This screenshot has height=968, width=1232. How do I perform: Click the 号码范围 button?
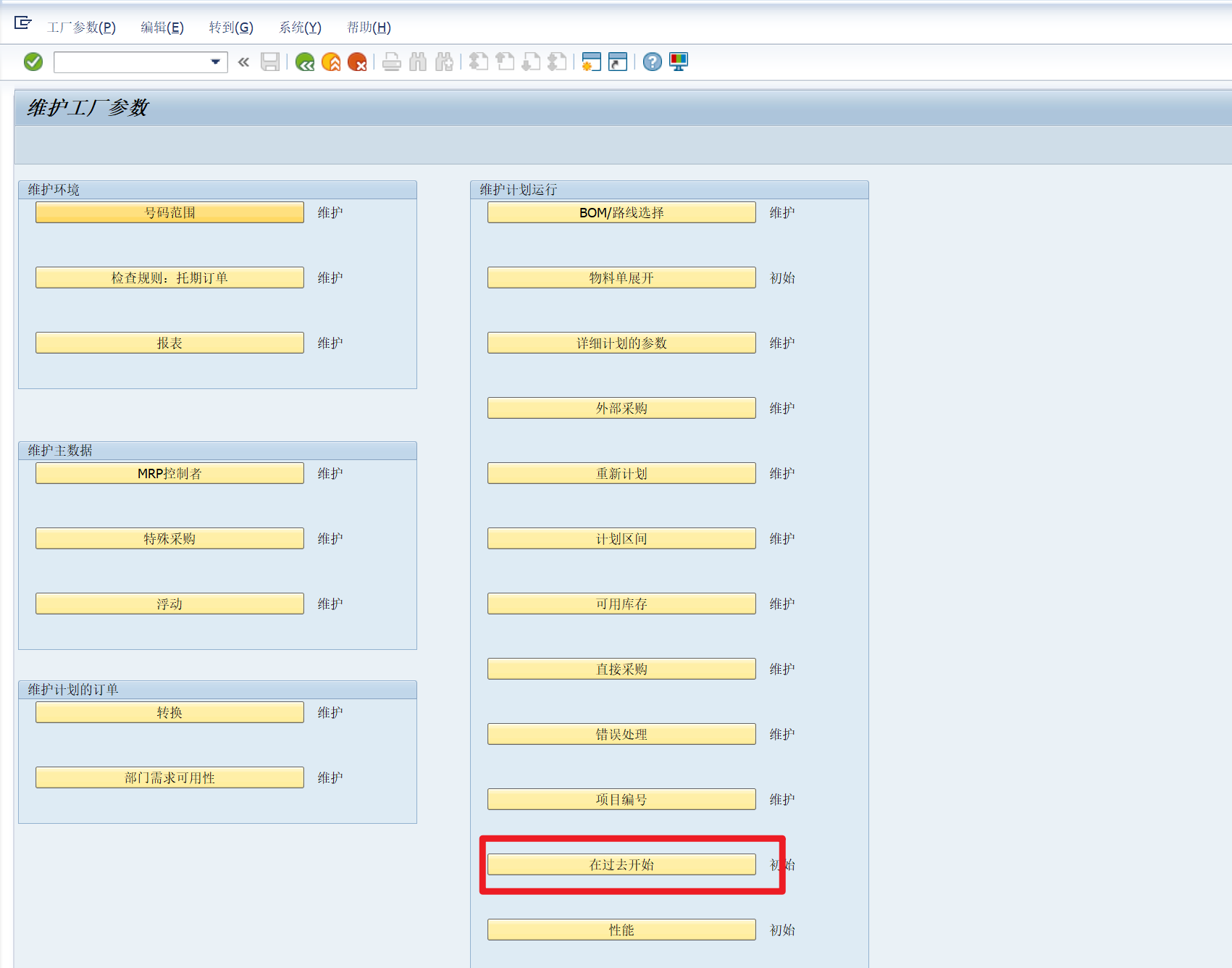click(x=169, y=212)
